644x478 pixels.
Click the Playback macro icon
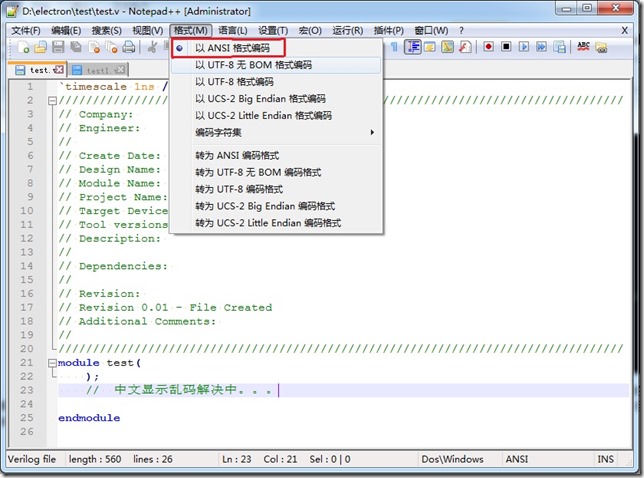coord(524,47)
